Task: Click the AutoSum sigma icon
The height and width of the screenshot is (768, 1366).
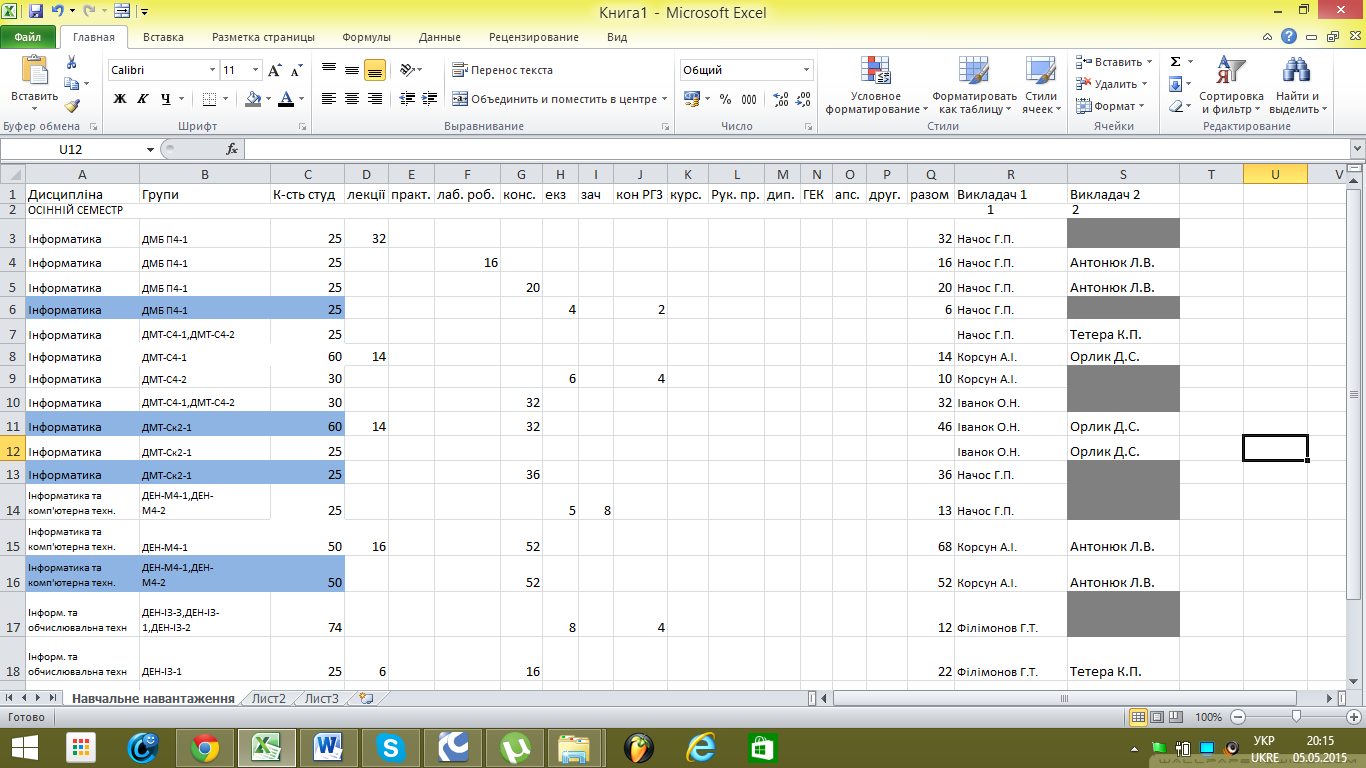Action: pyautogui.click(x=1176, y=62)
